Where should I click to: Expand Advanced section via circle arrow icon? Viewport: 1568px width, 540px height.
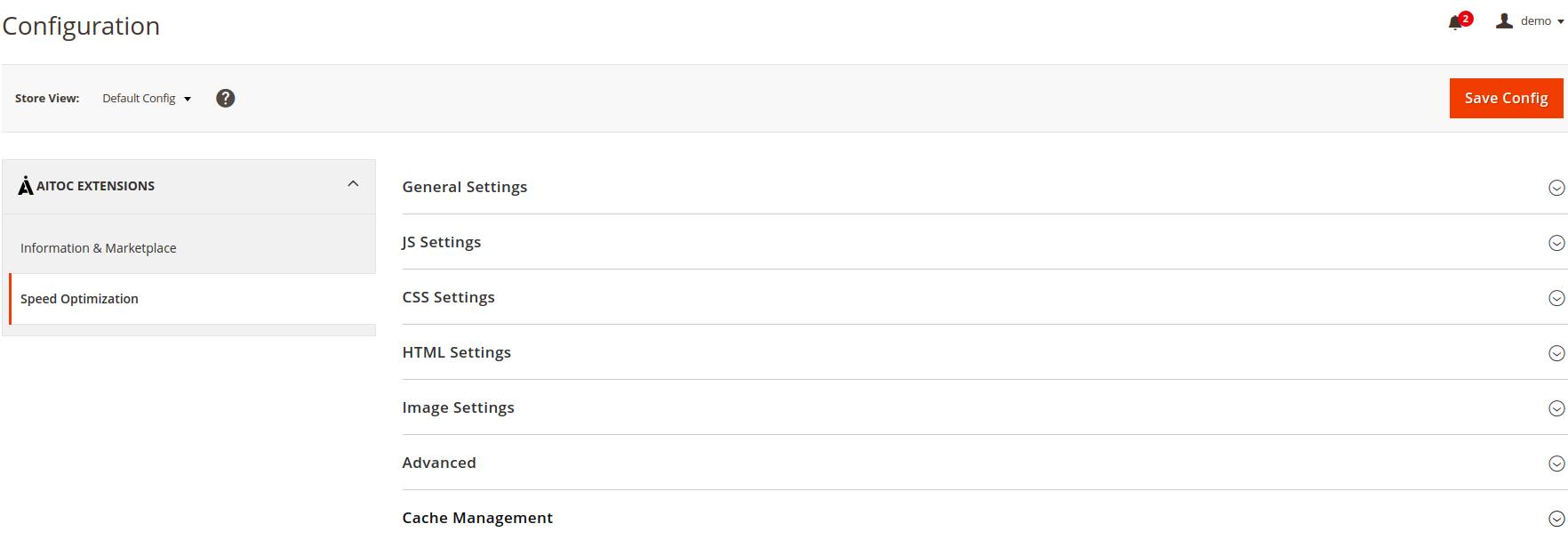coord(1556,463)
